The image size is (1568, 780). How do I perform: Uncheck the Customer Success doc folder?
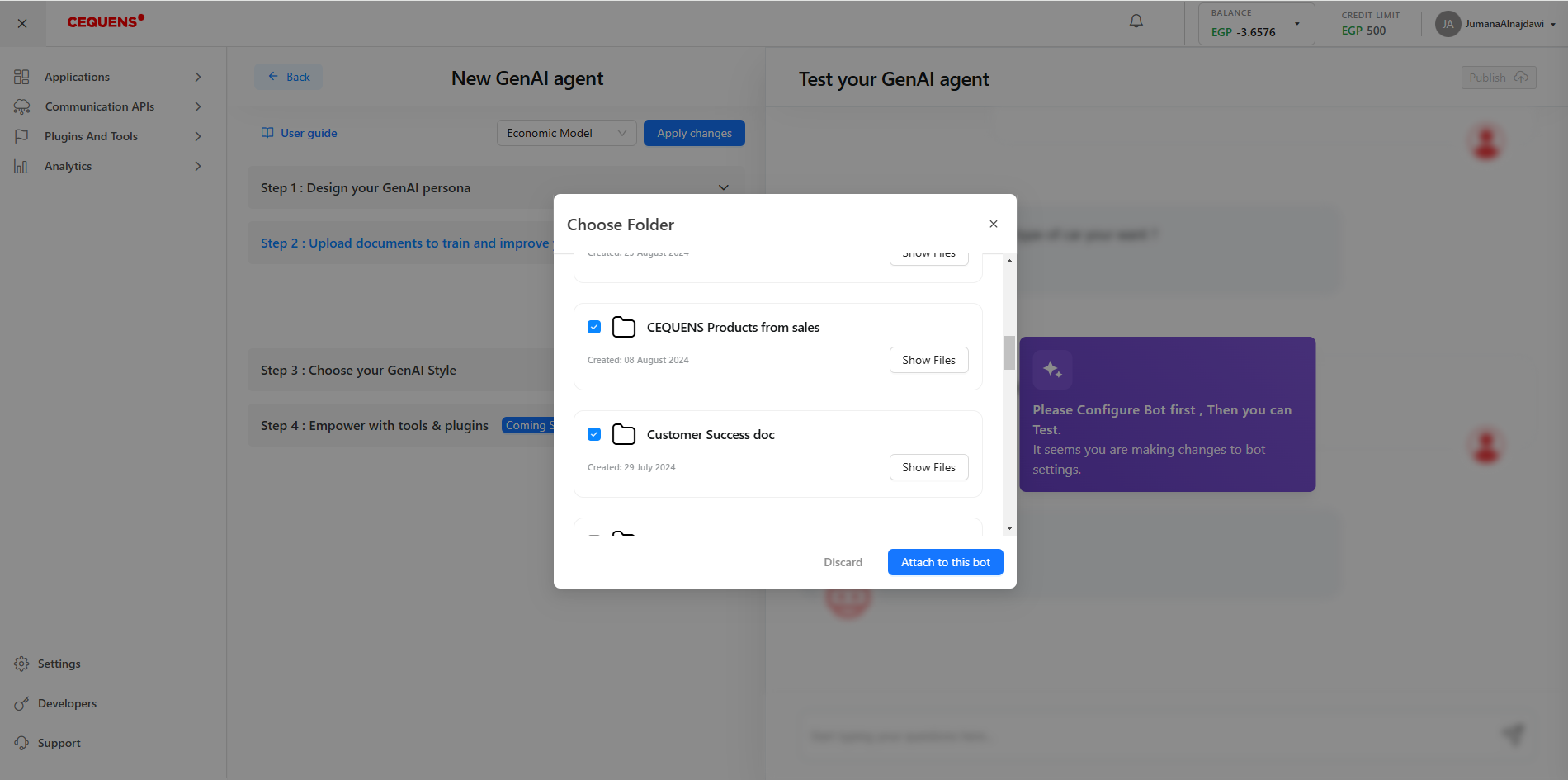click(x=594, y=434)
